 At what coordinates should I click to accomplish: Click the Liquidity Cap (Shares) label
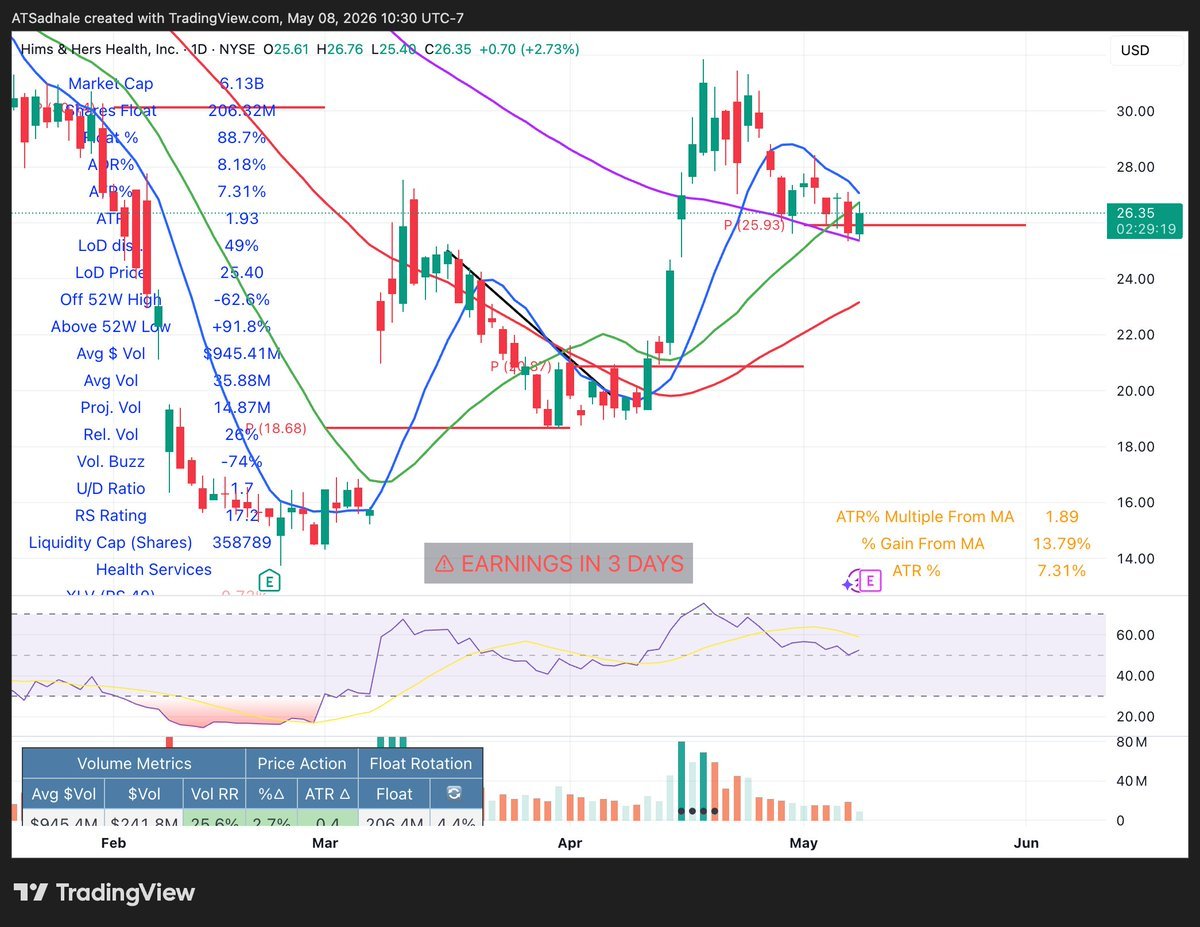[x=111, y=543]
